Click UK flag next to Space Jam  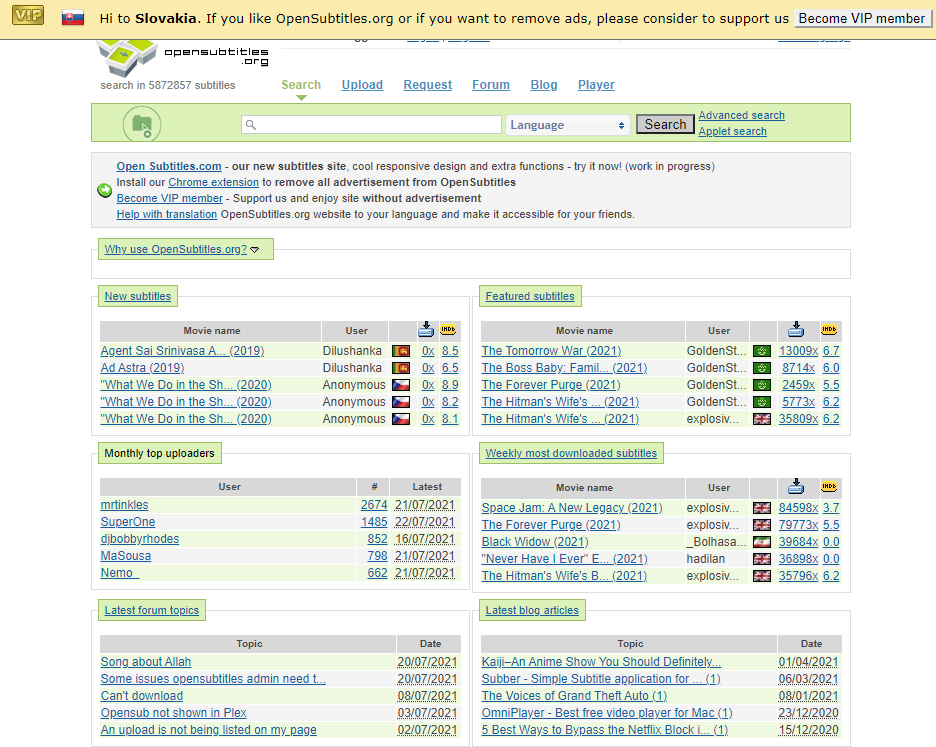click(762, 508)
